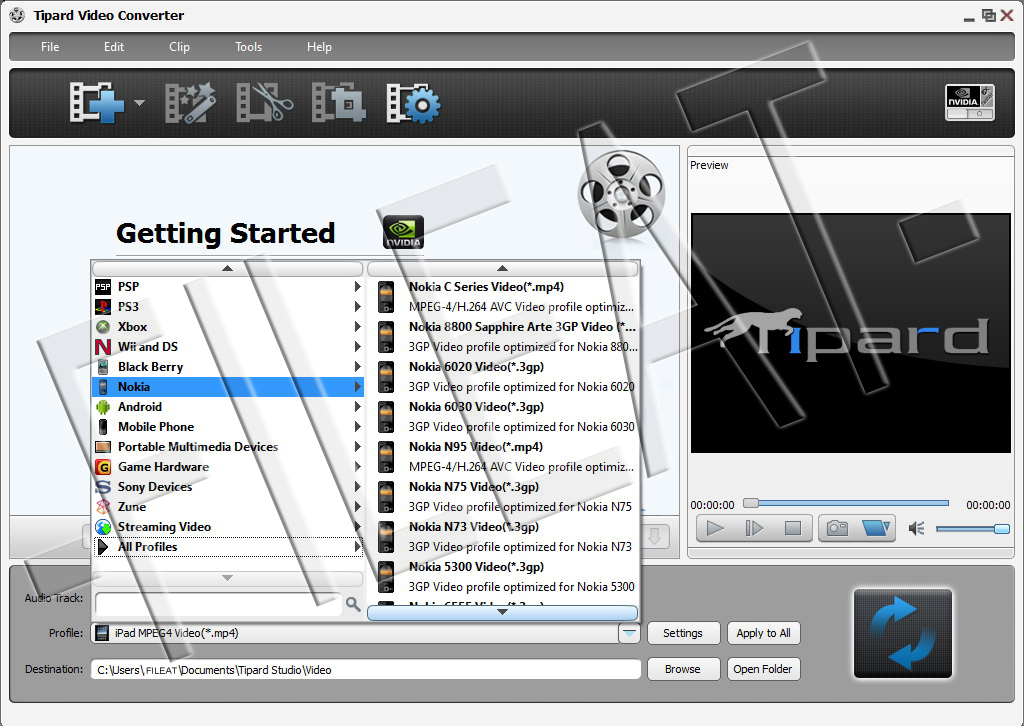
Task: Open the video Effect (magic wand) tool
Action: [x=190, y=103]
